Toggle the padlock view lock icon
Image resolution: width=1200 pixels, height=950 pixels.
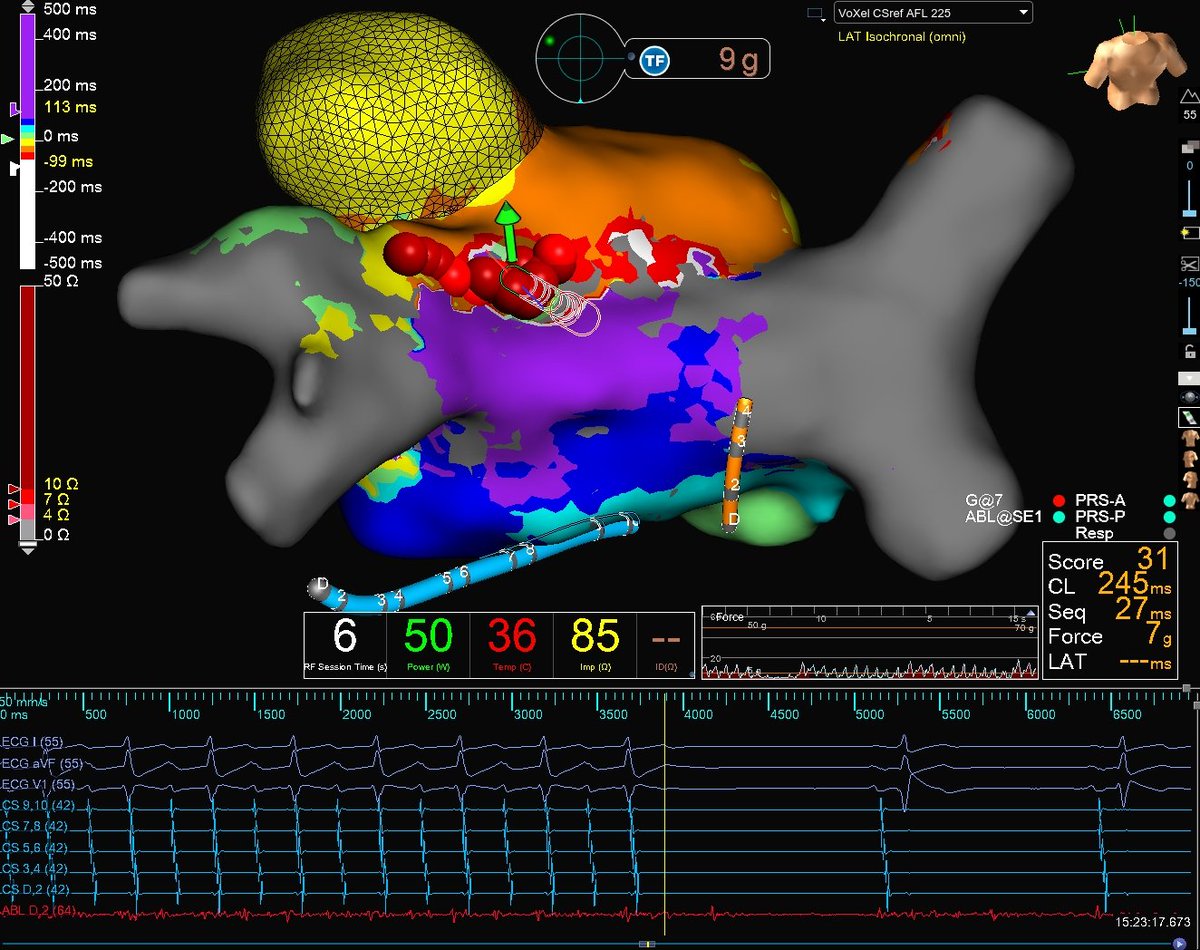pyautogui.click(x=1189, y=351)
